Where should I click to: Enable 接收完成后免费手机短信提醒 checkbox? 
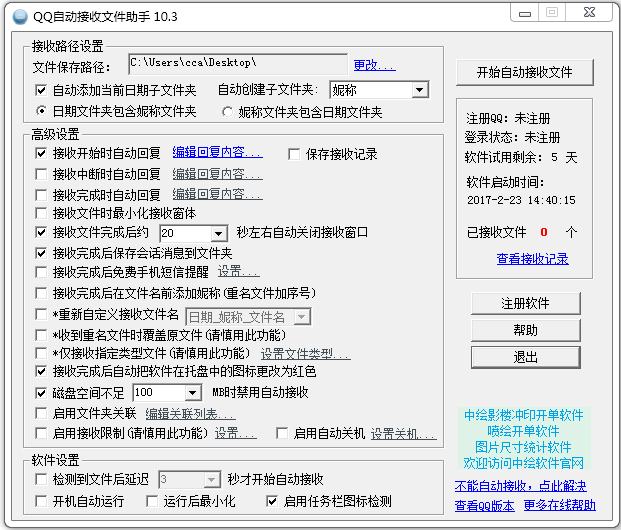point(41,272)
